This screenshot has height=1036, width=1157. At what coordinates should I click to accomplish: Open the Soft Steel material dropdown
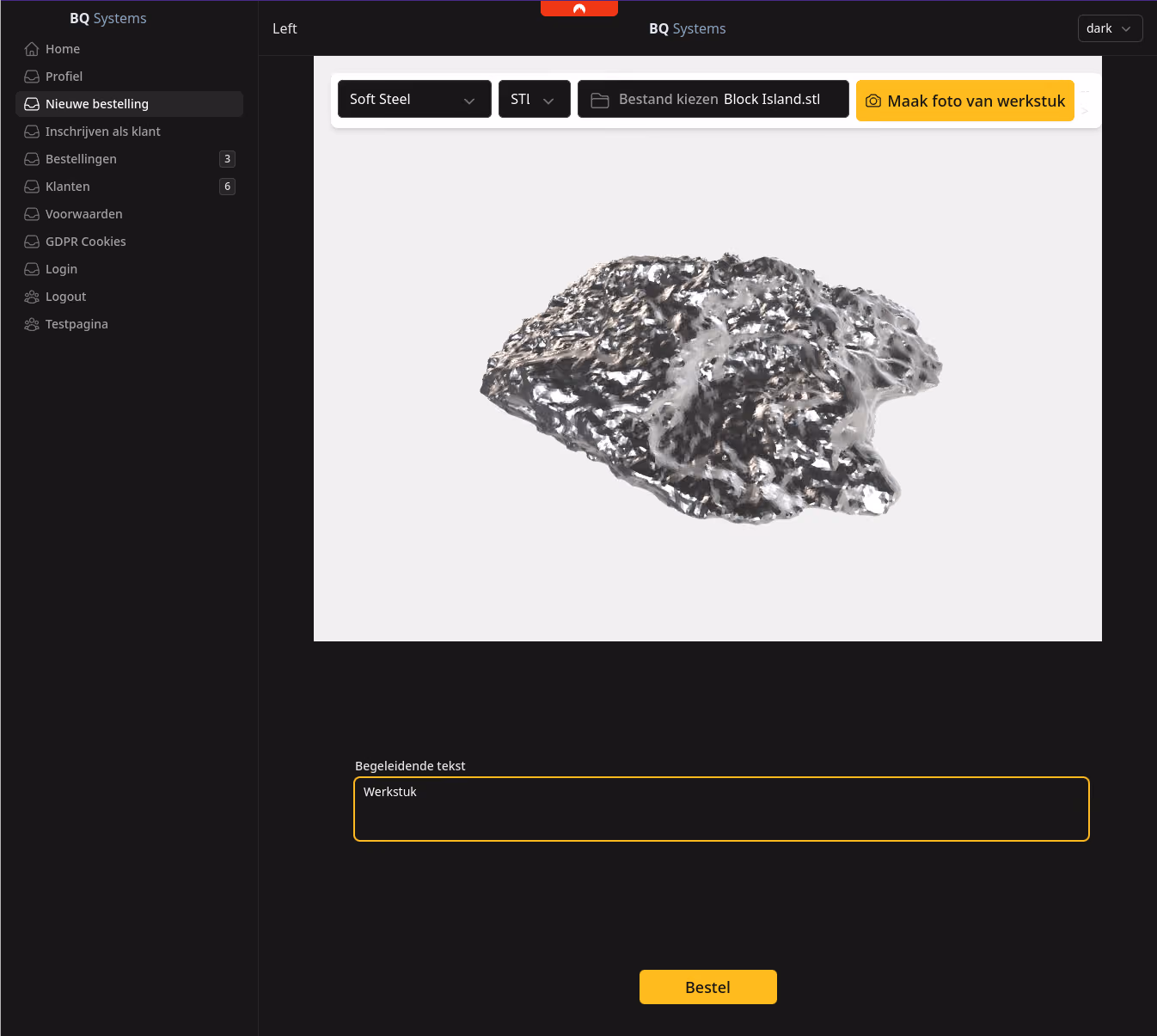click(414, 99)
